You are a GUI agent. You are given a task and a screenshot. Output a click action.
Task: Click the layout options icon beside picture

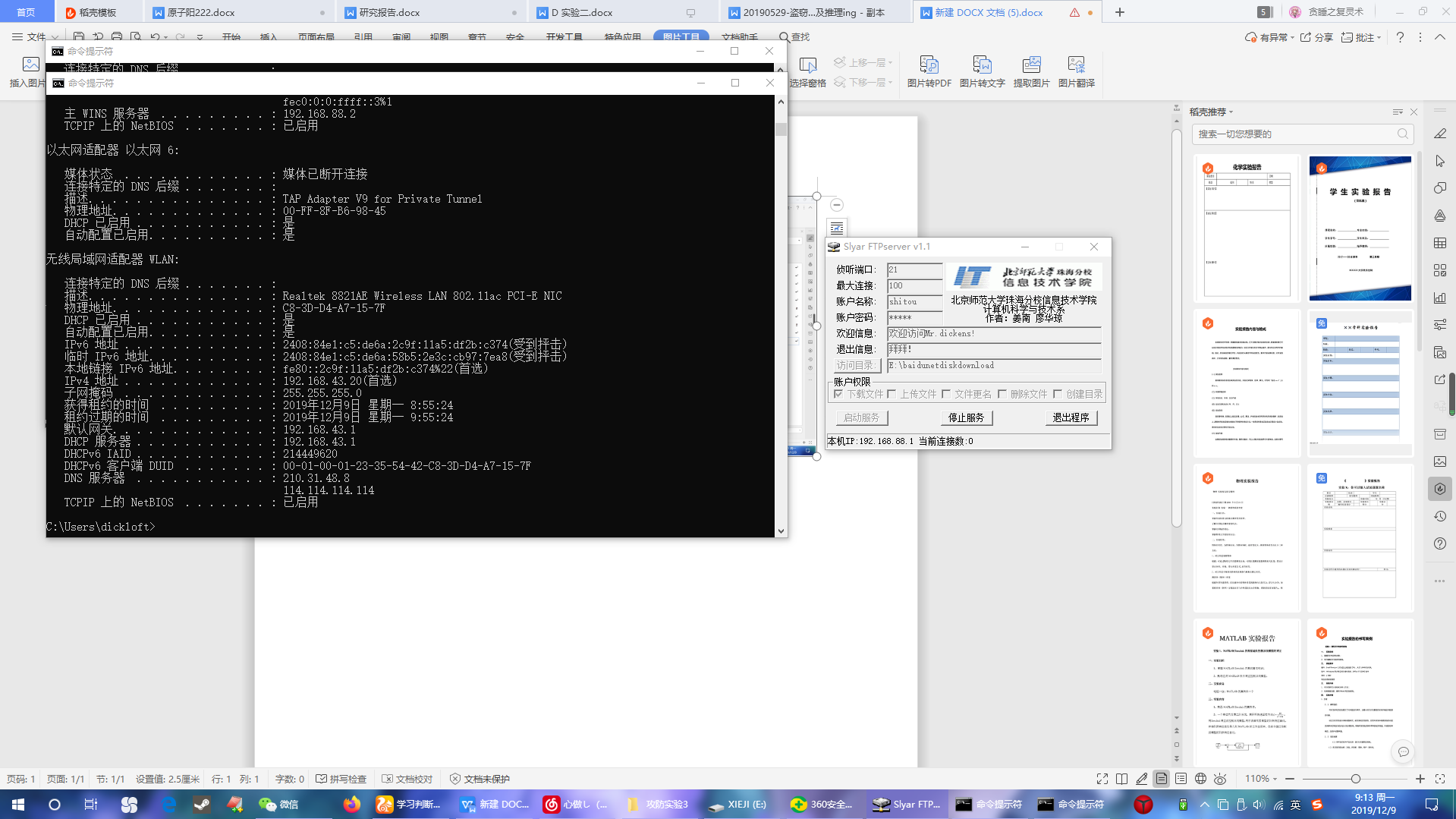pos(837,228)
